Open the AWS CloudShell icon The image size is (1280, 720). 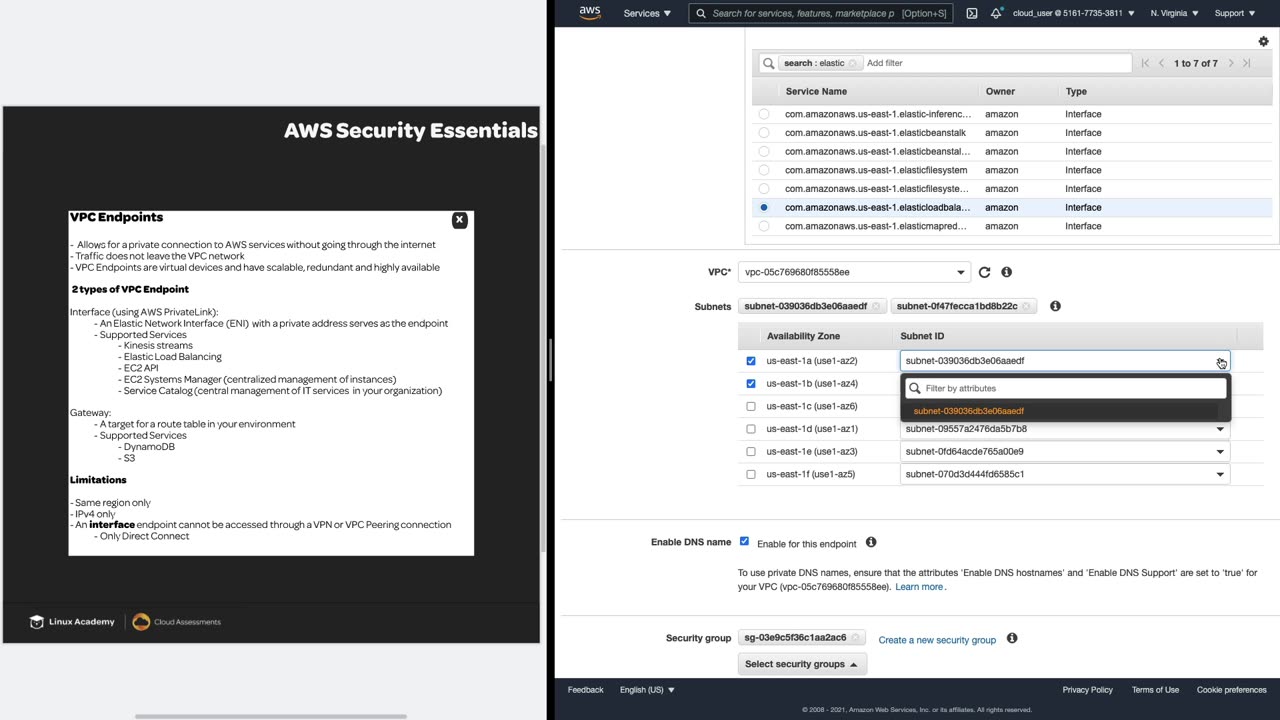972,13
